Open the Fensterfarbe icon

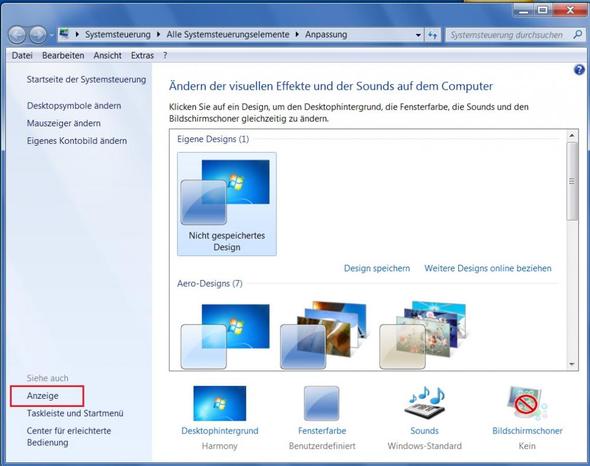[322, 403]
